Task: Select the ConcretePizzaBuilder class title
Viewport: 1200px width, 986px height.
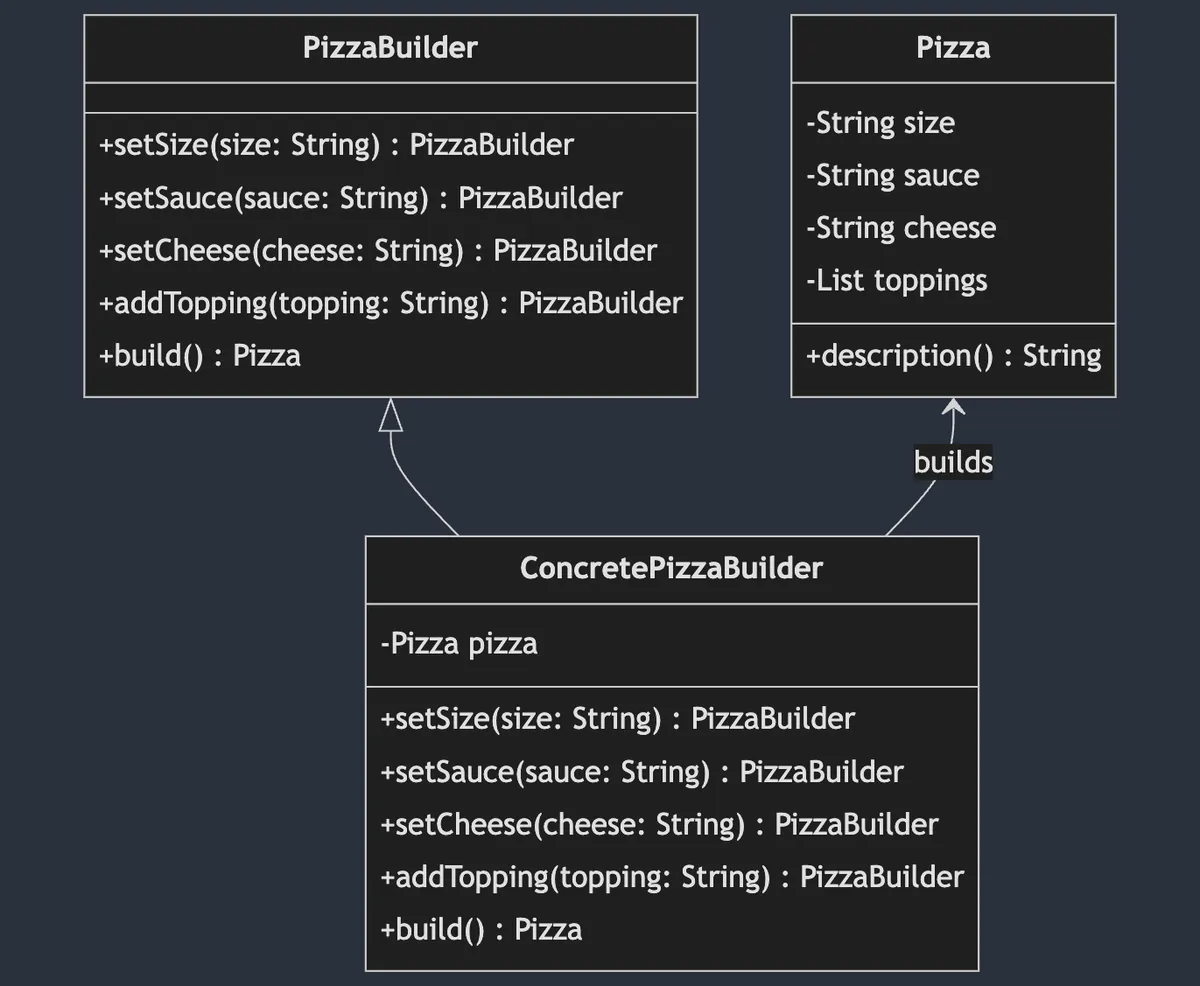Action: tap(671, 569)
